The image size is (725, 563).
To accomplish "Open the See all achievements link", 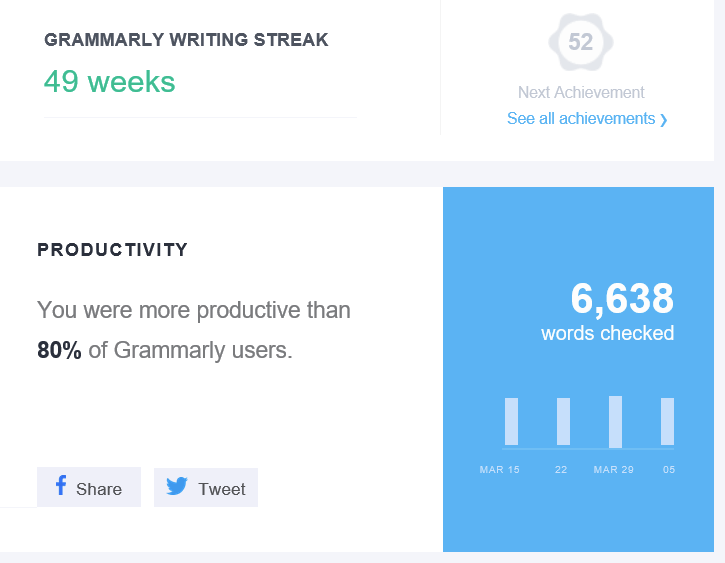I will pos(581,119).
